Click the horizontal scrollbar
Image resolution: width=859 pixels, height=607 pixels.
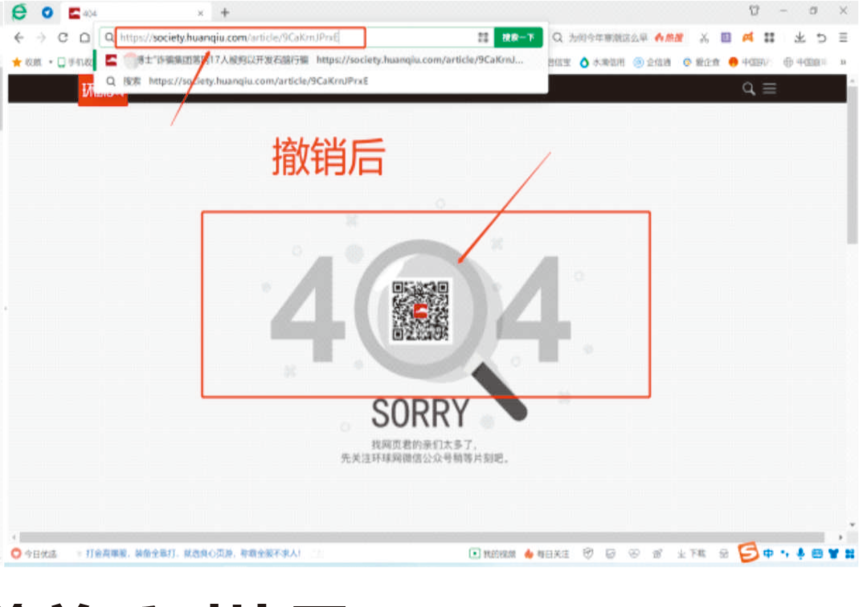point(422,537)
